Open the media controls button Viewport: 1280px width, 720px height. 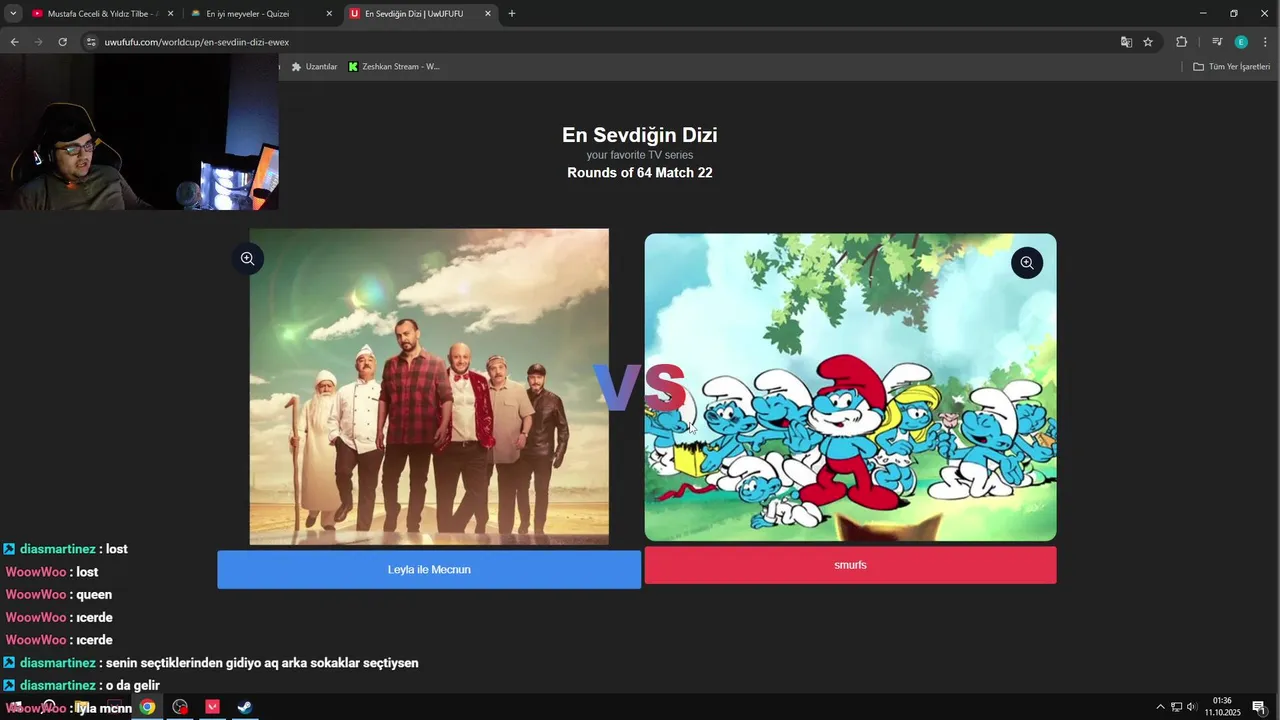(1217, 42)
